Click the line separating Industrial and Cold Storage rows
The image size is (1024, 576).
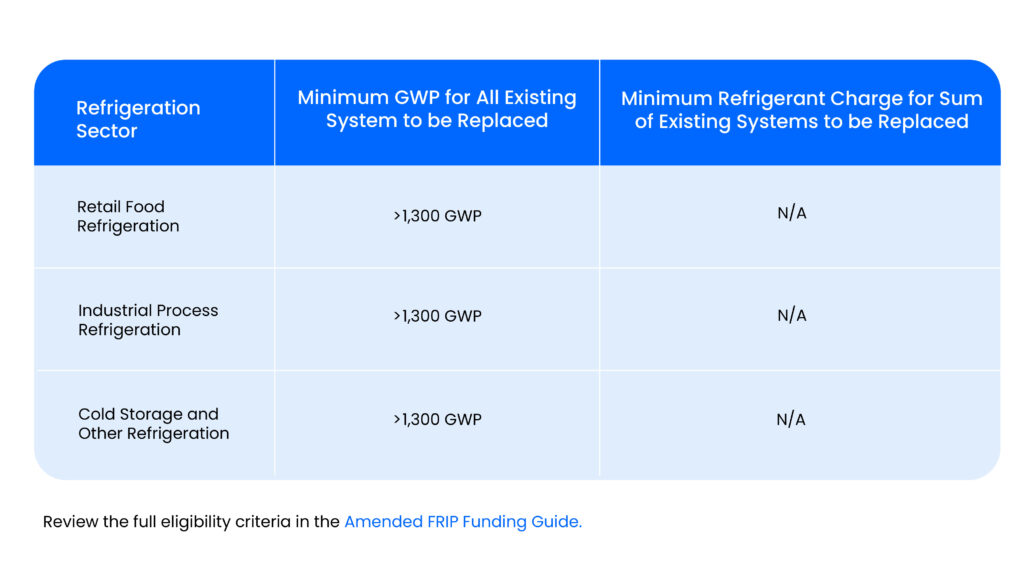(517, 371)
